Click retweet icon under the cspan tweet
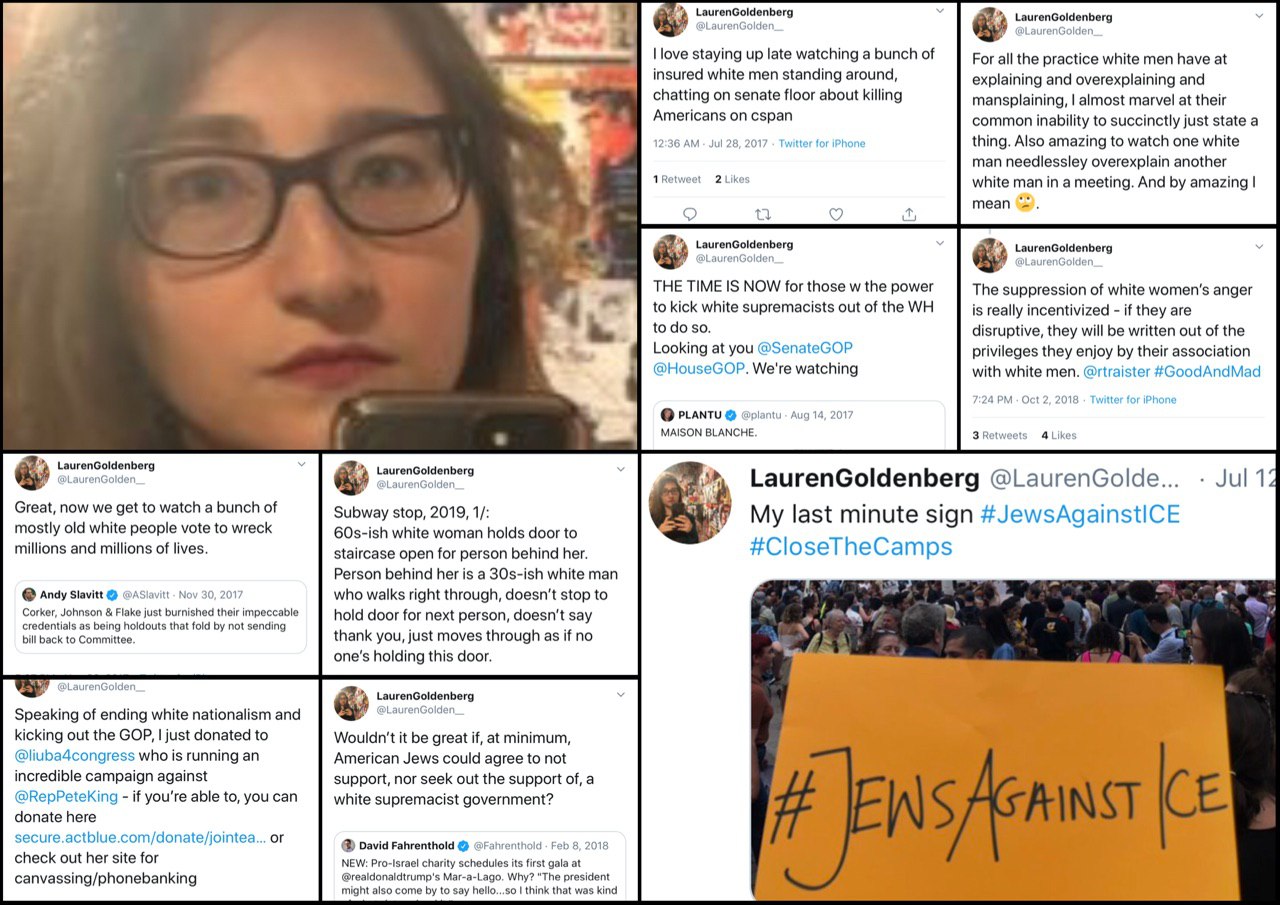Image resolution: width=1280 pixels, height=905 pixels. pos(763,214)
